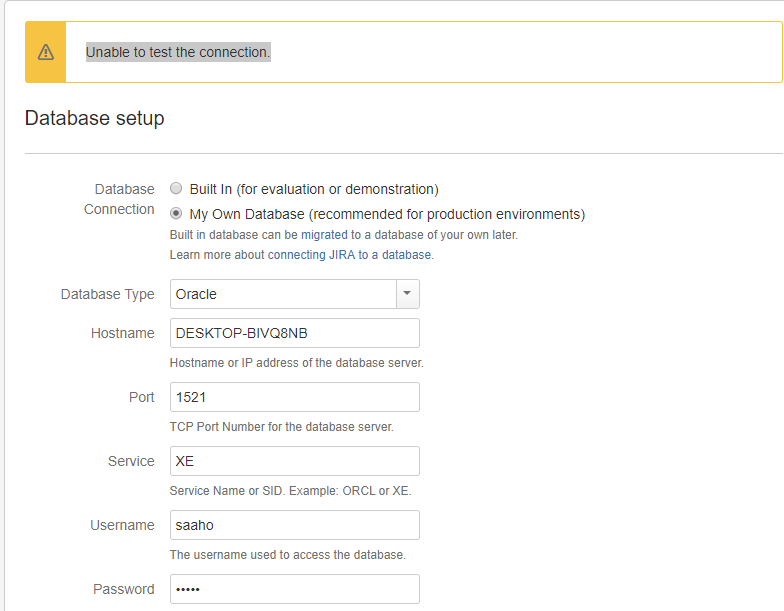Click the Password field label
784x611 pixels.
point(124,589)
